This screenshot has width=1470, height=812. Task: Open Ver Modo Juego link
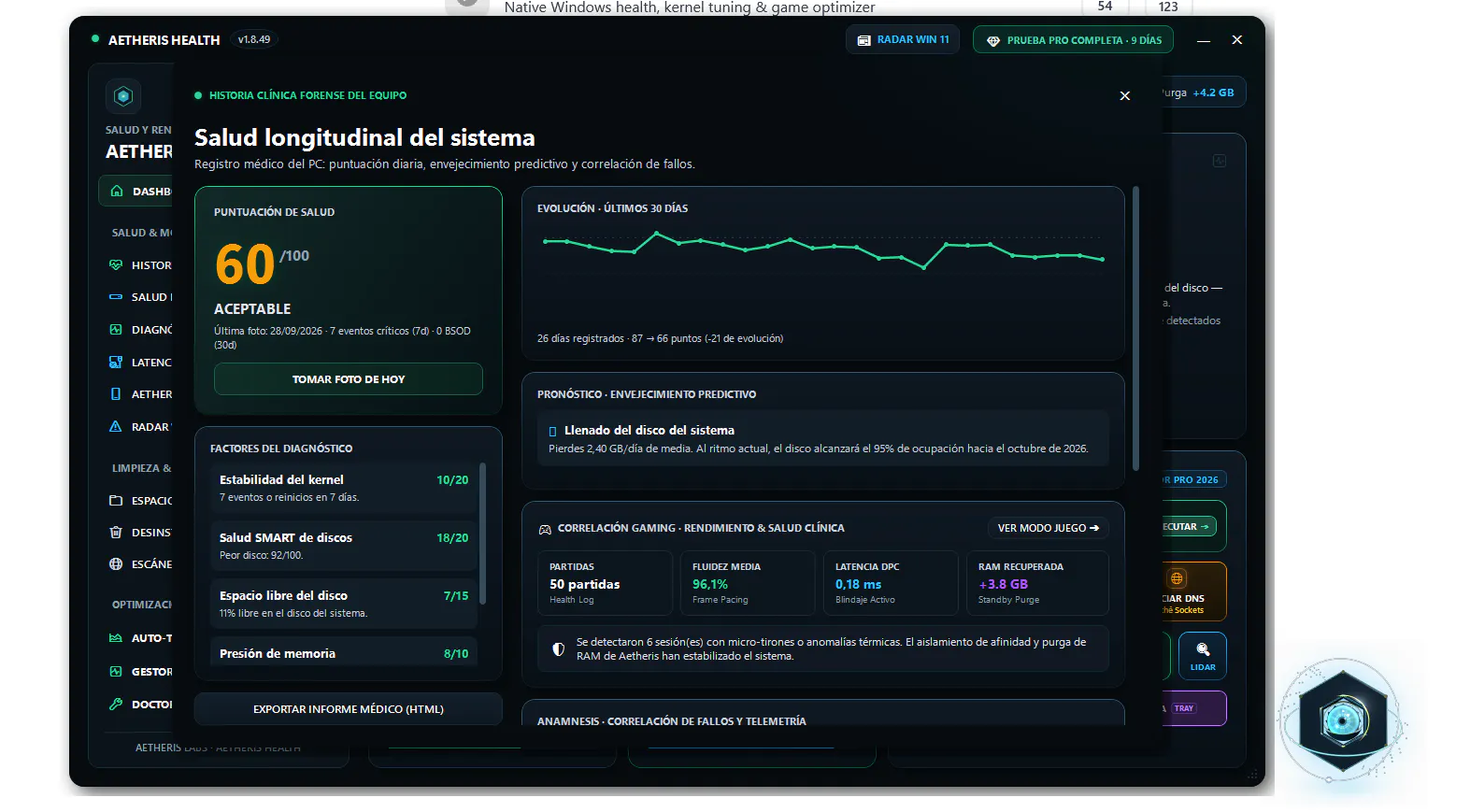(x=1049, y=528)
